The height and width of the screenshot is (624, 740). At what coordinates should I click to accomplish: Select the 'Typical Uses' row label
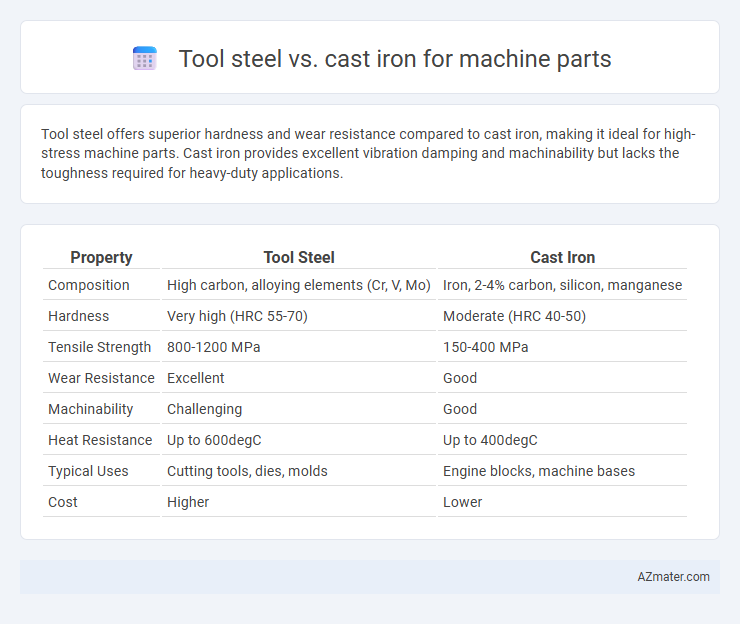[x=88, y=471]
